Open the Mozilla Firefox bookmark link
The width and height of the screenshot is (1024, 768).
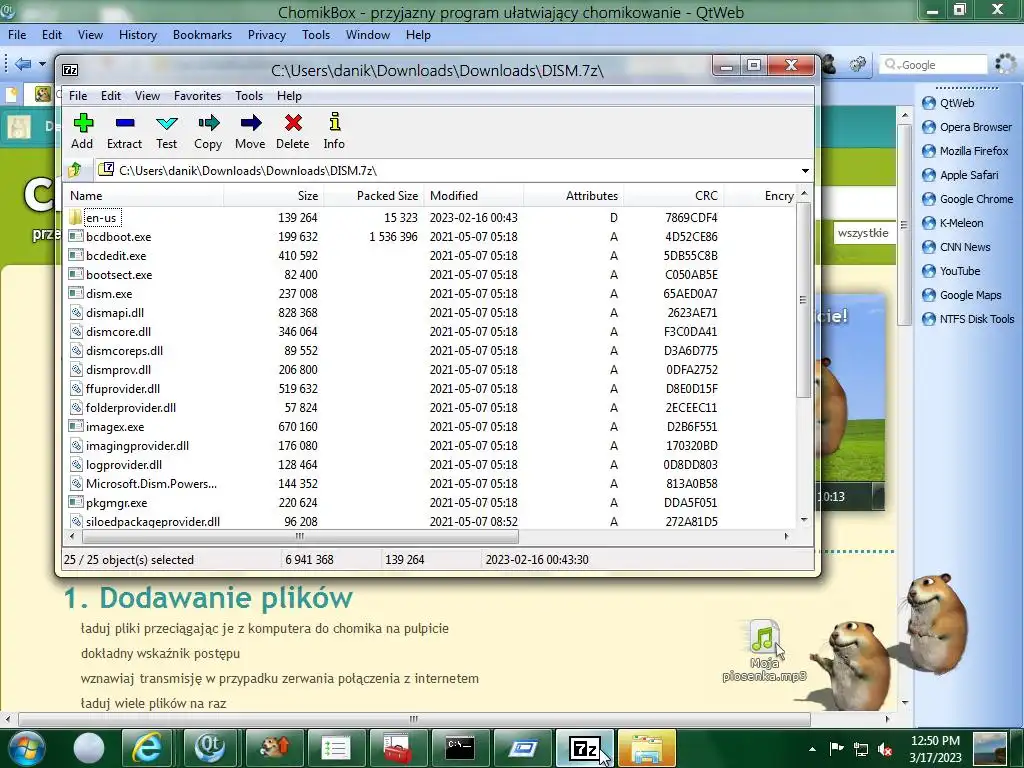coord(966,151)
